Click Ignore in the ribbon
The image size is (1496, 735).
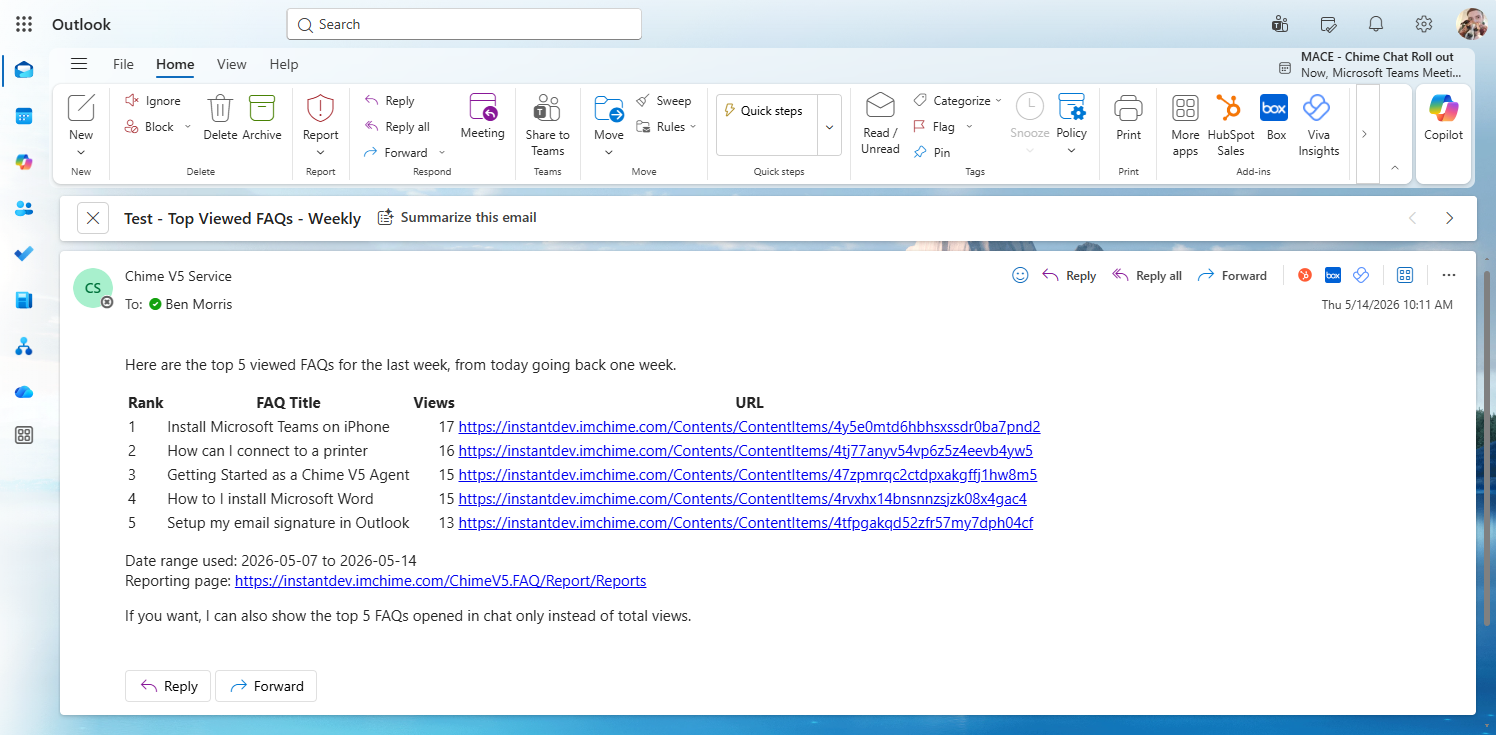click(153, 101)
